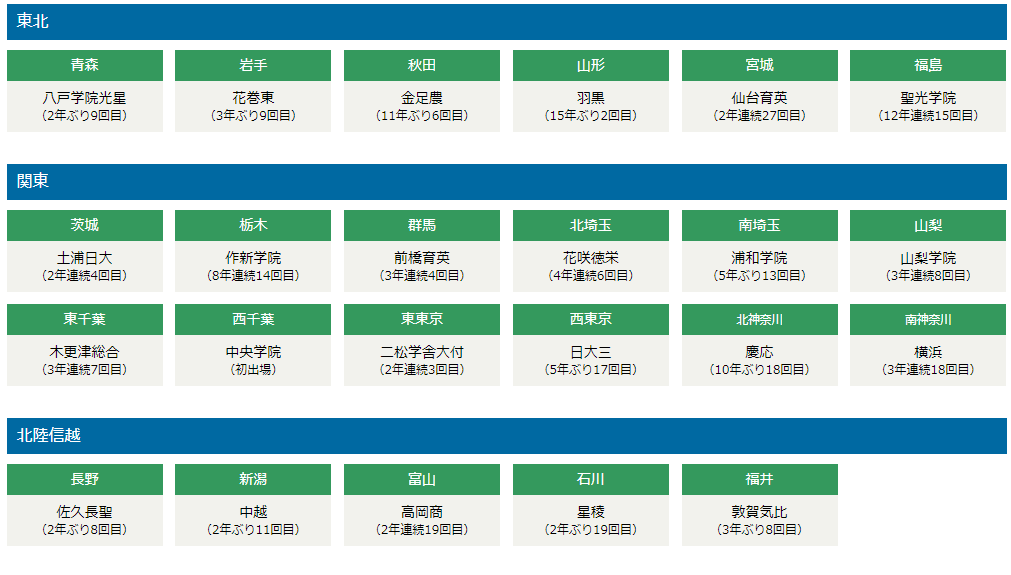The image size is (1011, 575).
Task: Open the 東東京 district label
Action: coord(422,319)
